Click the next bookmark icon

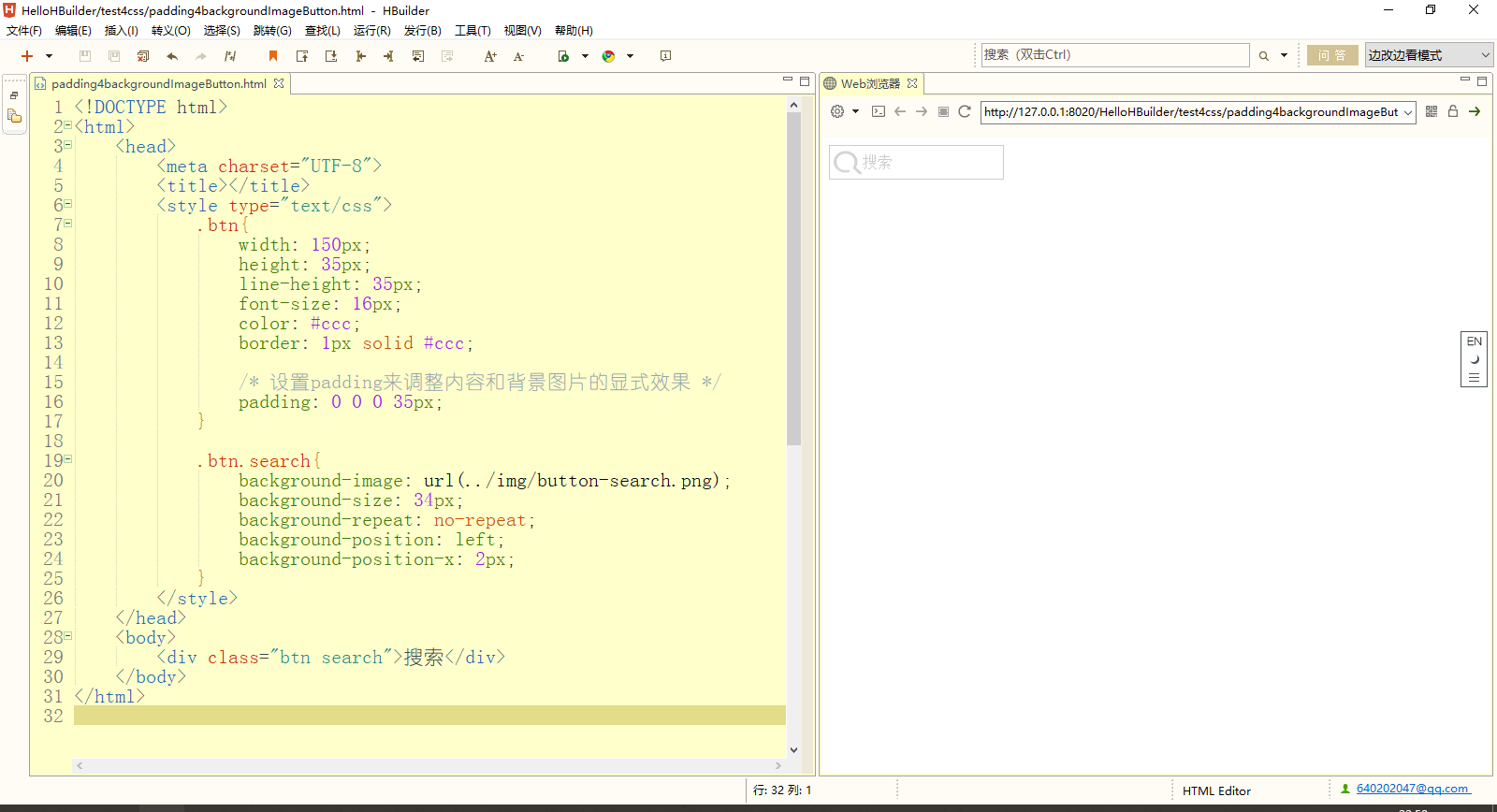[331, 56]
